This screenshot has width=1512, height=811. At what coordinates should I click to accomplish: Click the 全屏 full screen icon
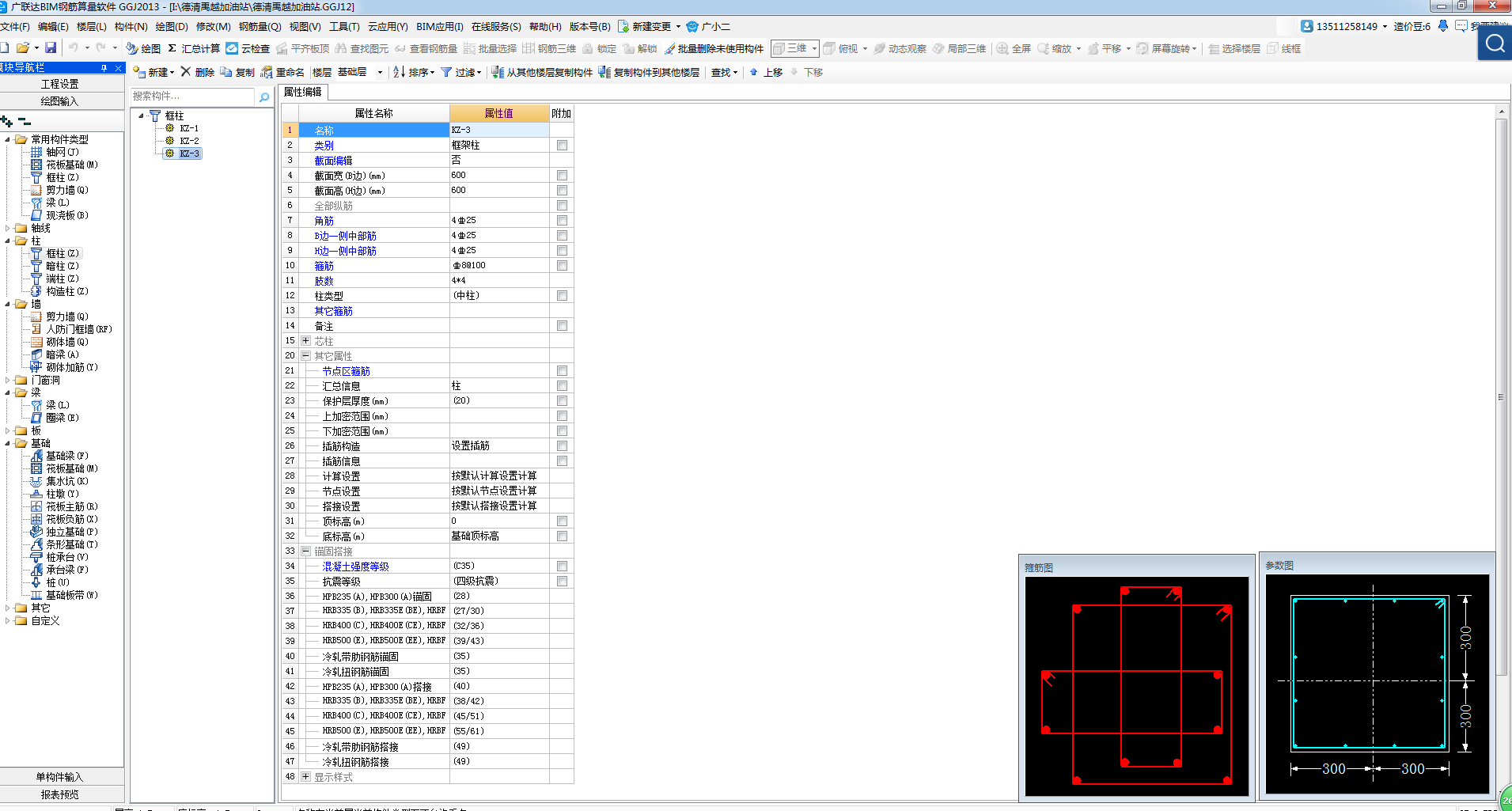(1002, 48)
